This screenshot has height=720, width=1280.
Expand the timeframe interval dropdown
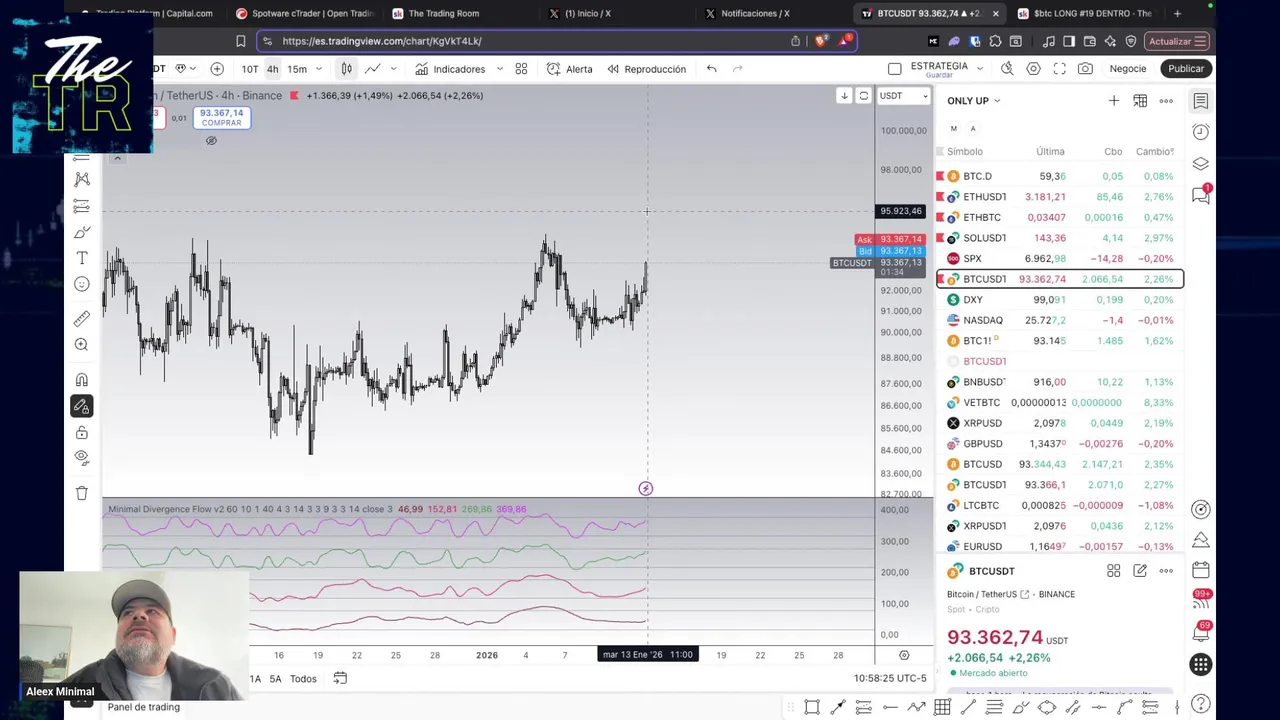[x=319, y=69]
